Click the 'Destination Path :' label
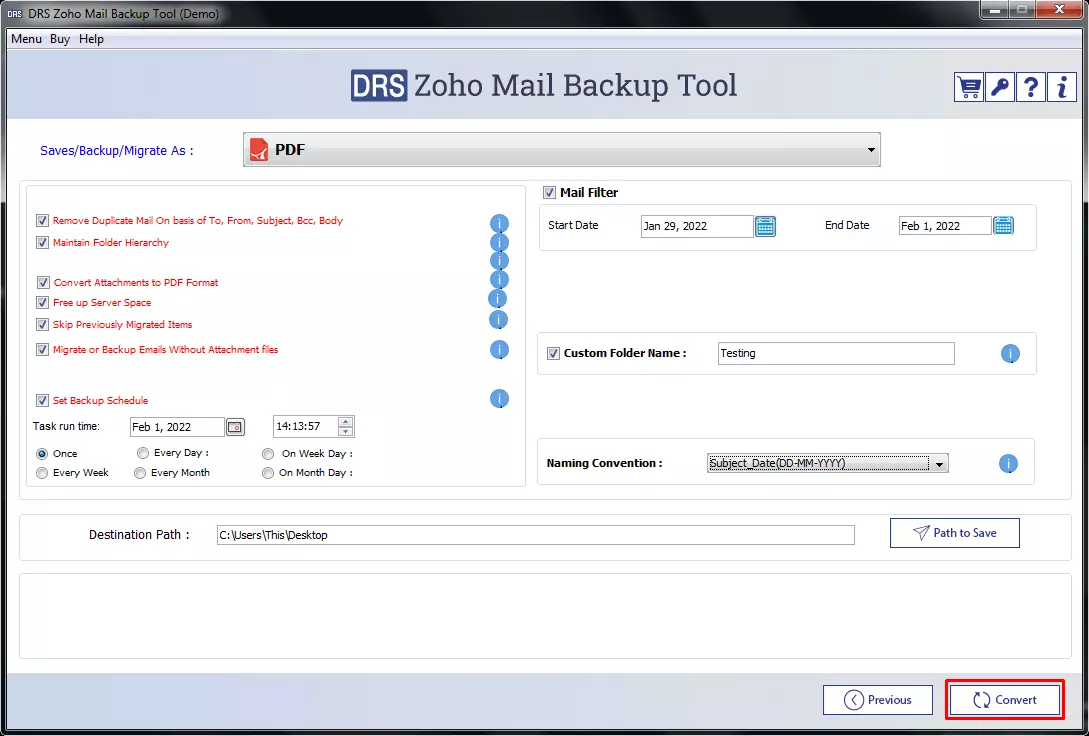 coord(139,535)
